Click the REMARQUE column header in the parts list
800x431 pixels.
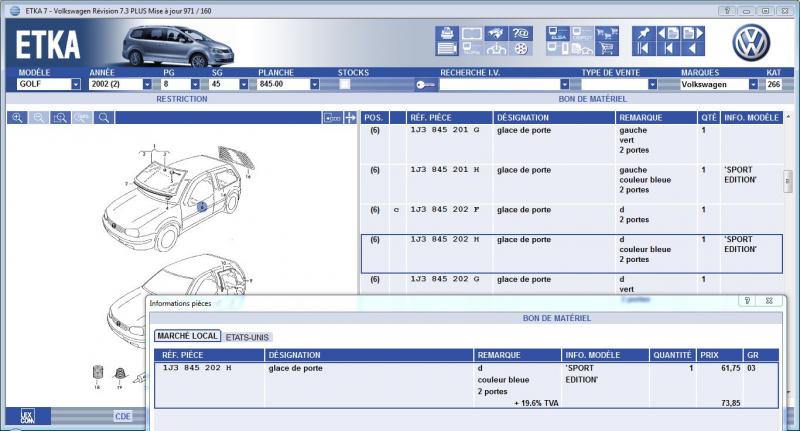656,118
